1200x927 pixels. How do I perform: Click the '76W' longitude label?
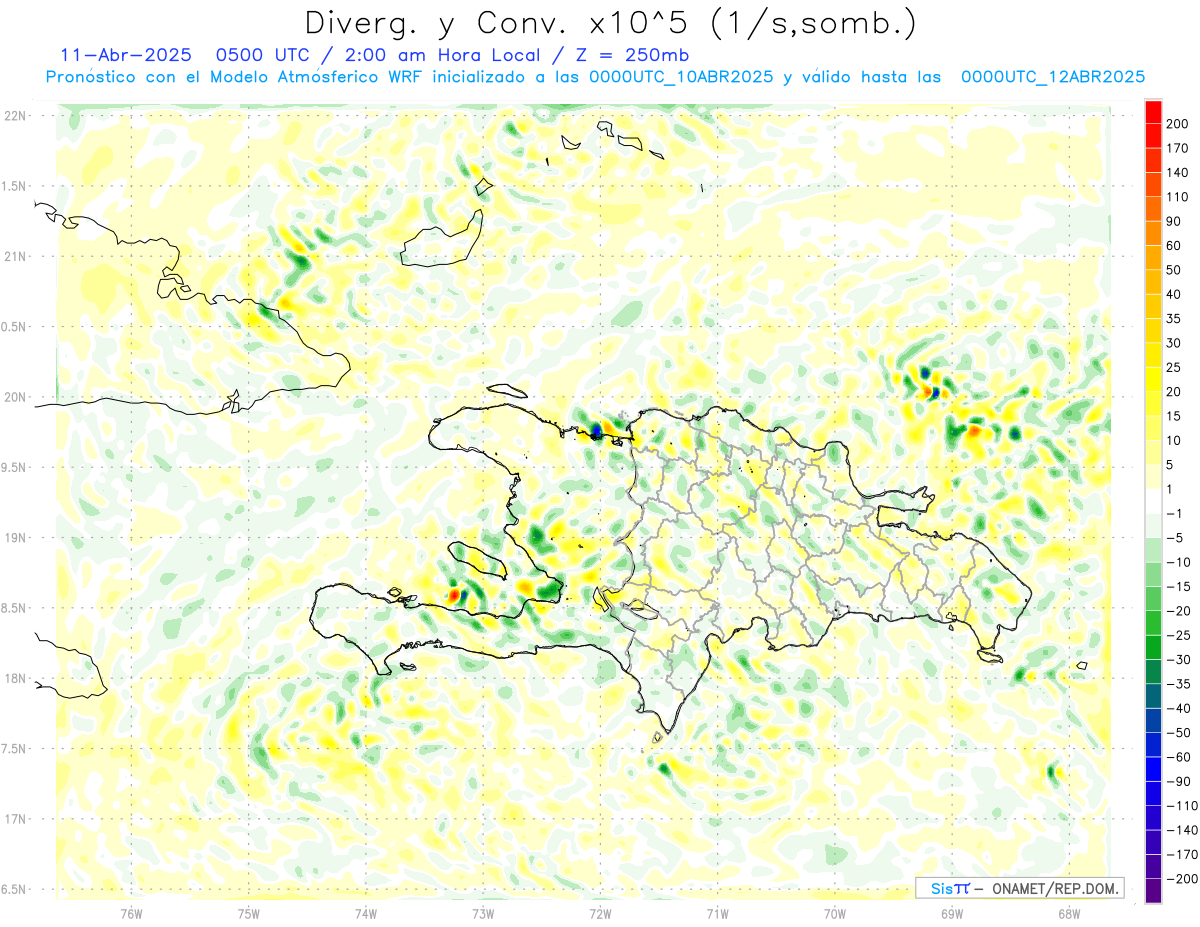[x=131, y=913]
